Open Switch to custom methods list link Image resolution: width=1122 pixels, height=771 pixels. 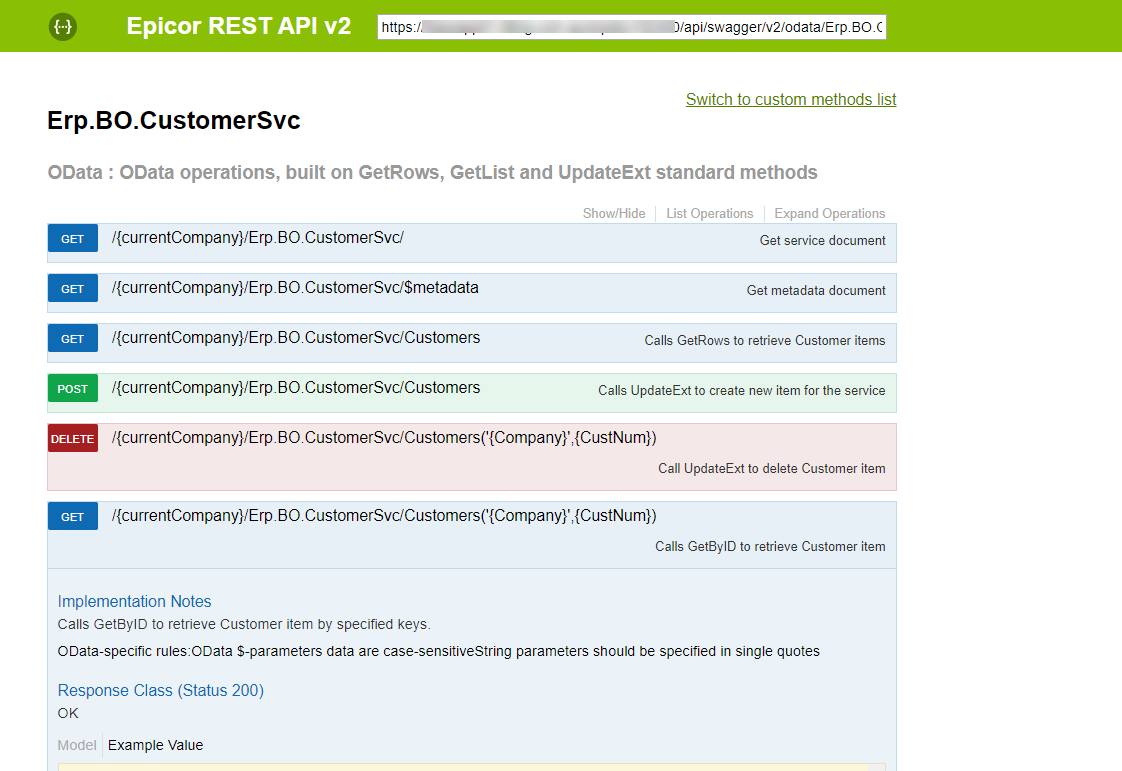[791, 100]
